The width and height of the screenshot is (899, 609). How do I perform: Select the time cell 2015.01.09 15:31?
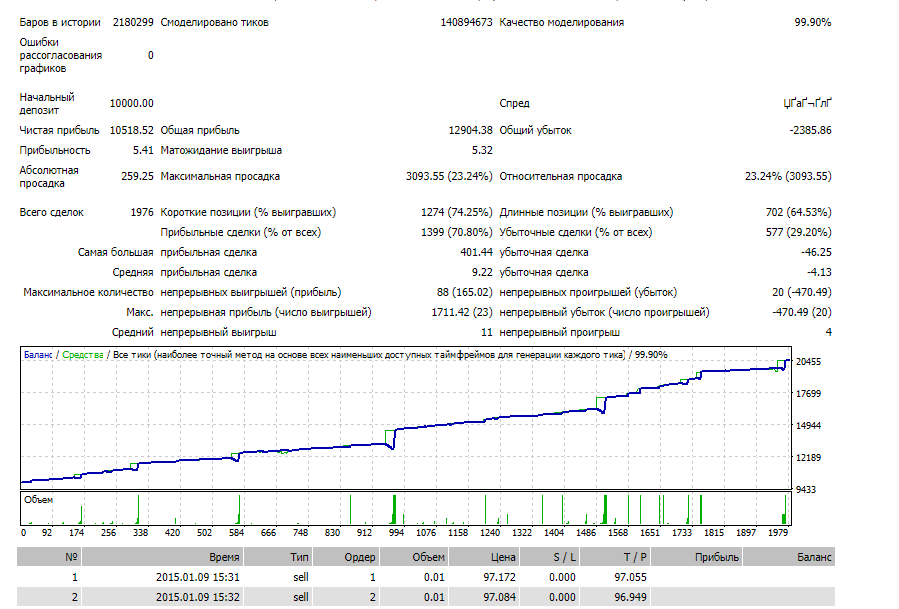pyautogui.click(x=198, y=577)
